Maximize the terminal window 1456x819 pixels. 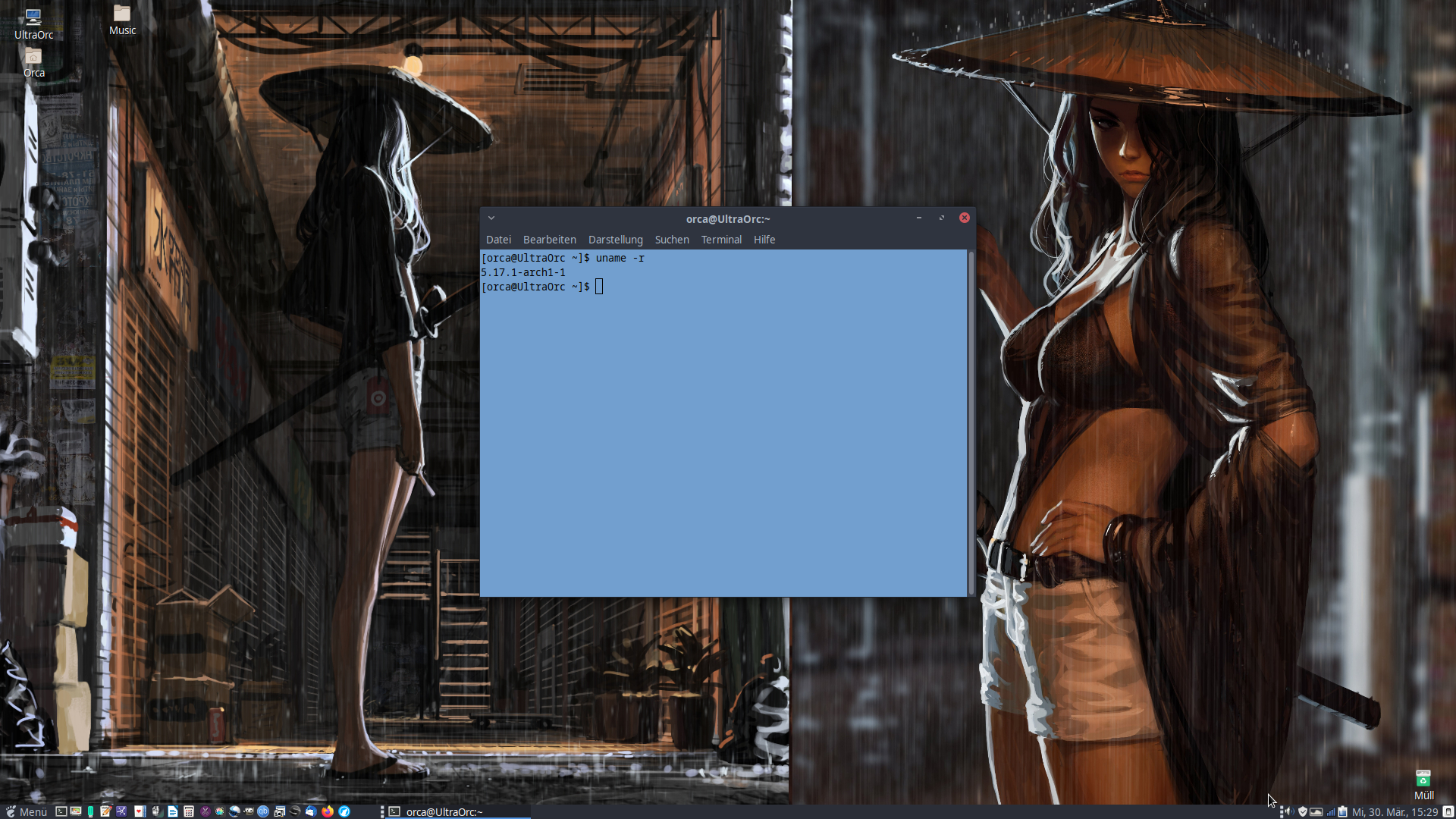942,218
